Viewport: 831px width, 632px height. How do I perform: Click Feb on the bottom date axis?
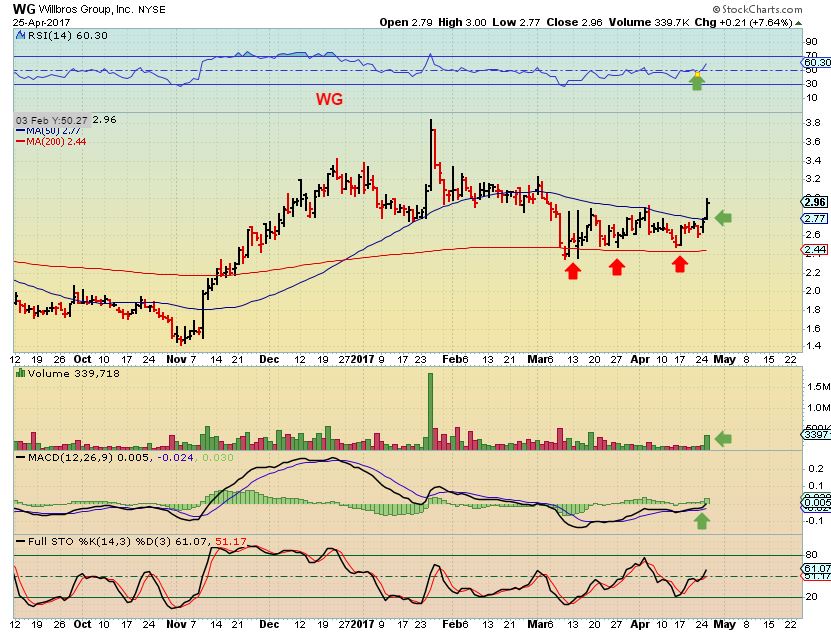[x=452, y=624]
